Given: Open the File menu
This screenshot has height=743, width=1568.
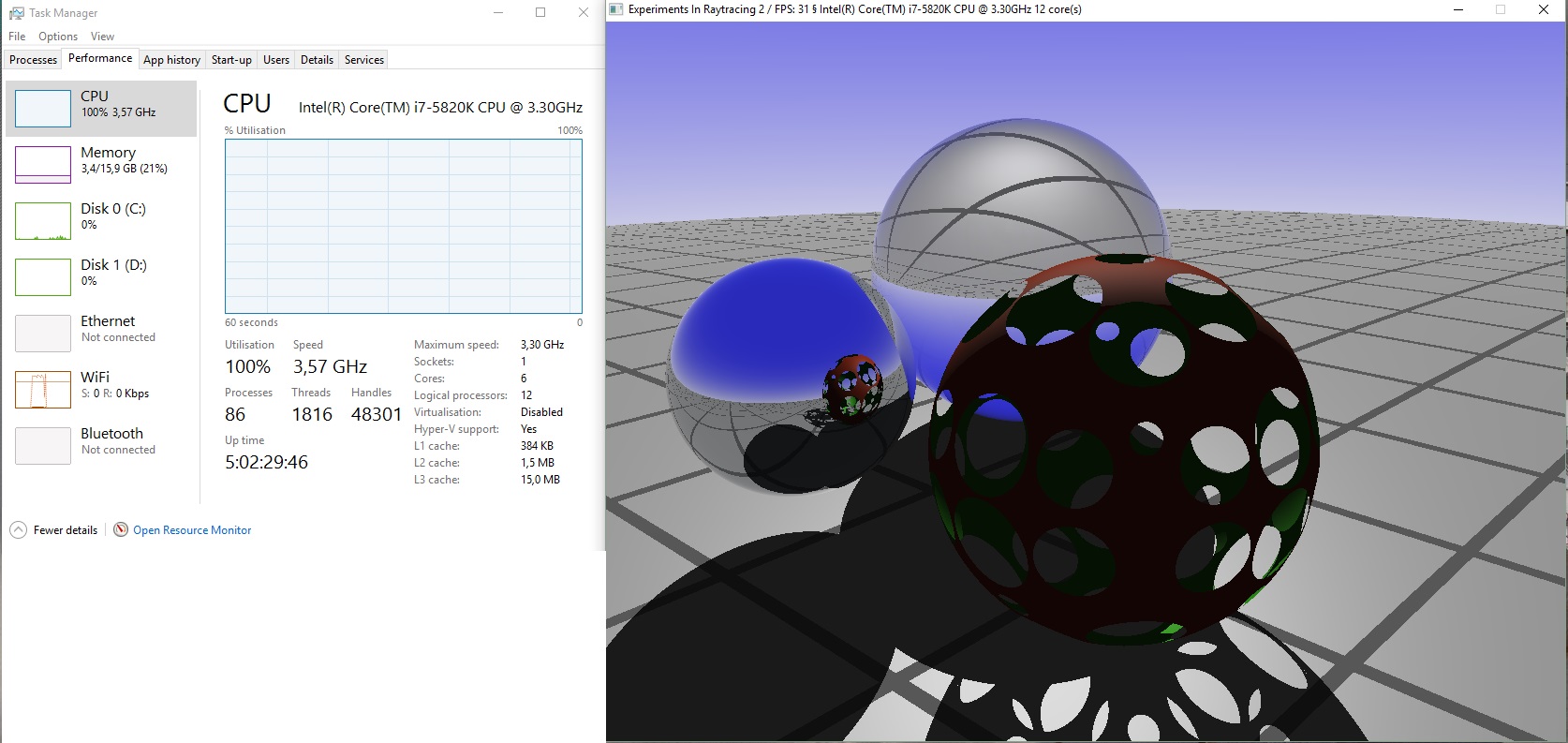Looking at the screenshot, I should pos(17,37).
